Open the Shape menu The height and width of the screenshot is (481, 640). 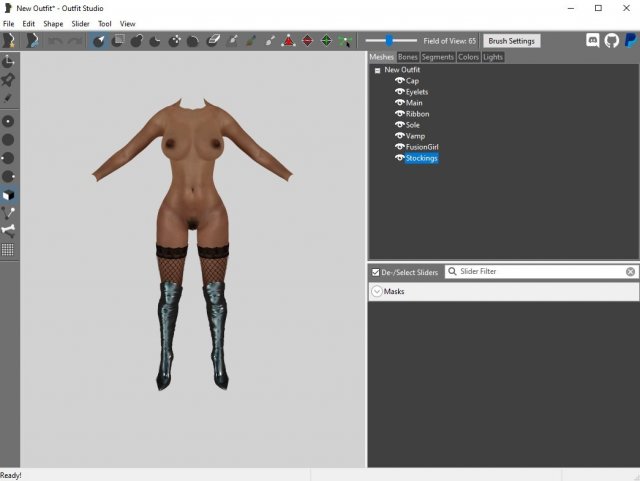[x=53, y=23]
